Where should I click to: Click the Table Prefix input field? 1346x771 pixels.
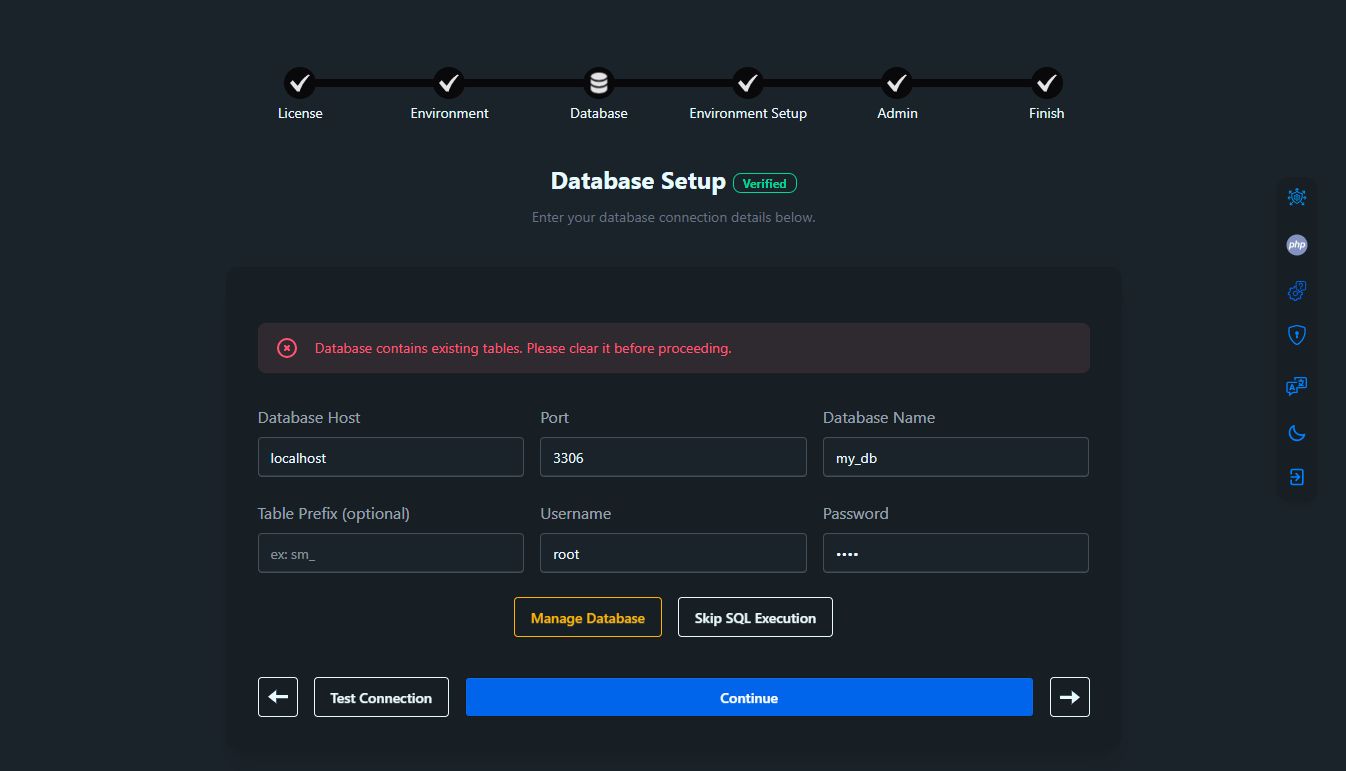tap(390, 553)
